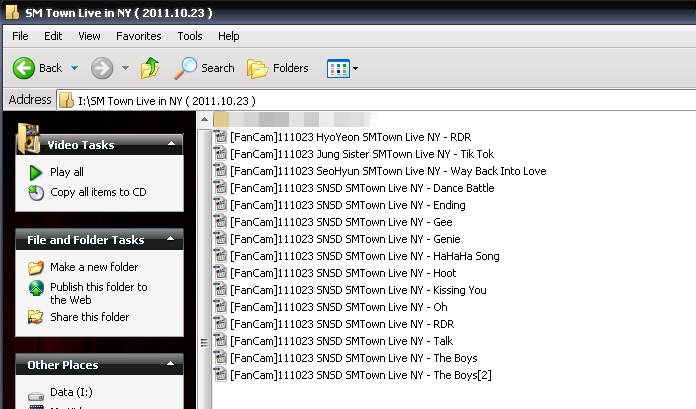This screenshot has width=696, height=409.
Task: Click Publish this folder to the Web
Action: tap(99, 293)
